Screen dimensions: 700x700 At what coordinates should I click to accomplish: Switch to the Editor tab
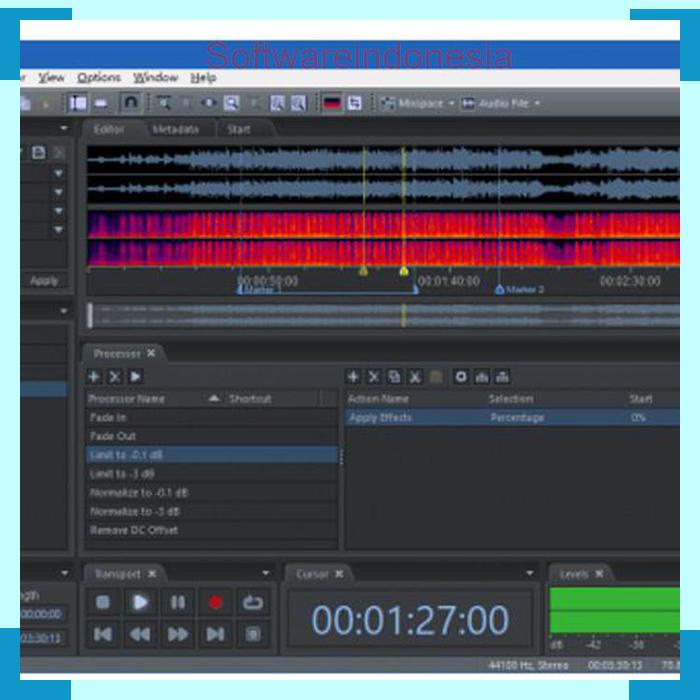109,129
